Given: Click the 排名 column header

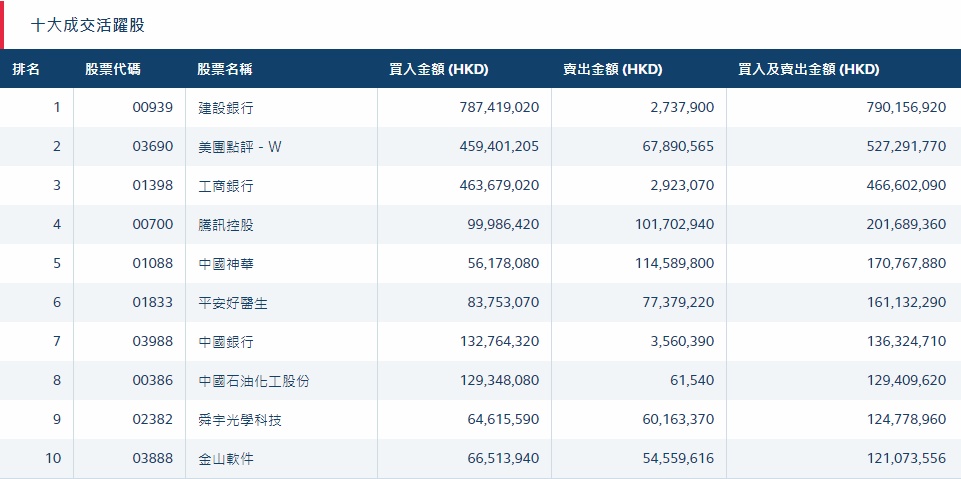Looking at the screenshot, I should point(26,69).
